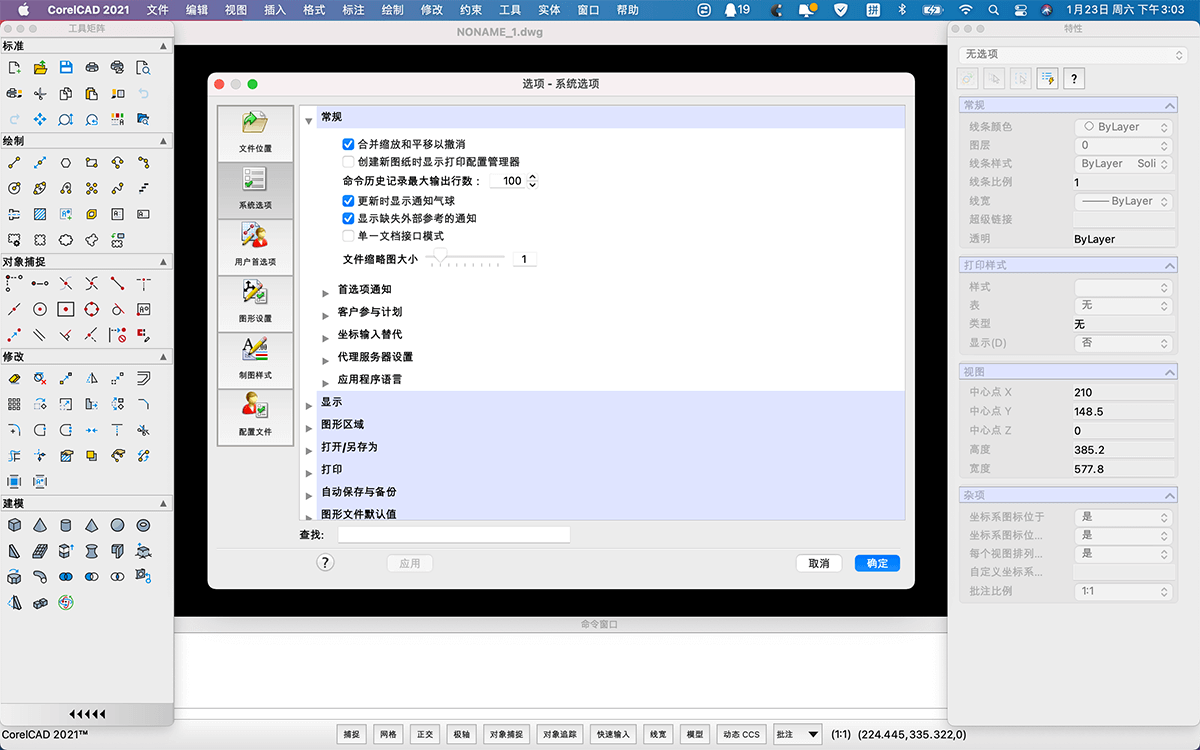This screenshot has height=750, width=1200.
Task: Toggle 捕捉 snap in the status bar
Action: (x=351, y=734)
